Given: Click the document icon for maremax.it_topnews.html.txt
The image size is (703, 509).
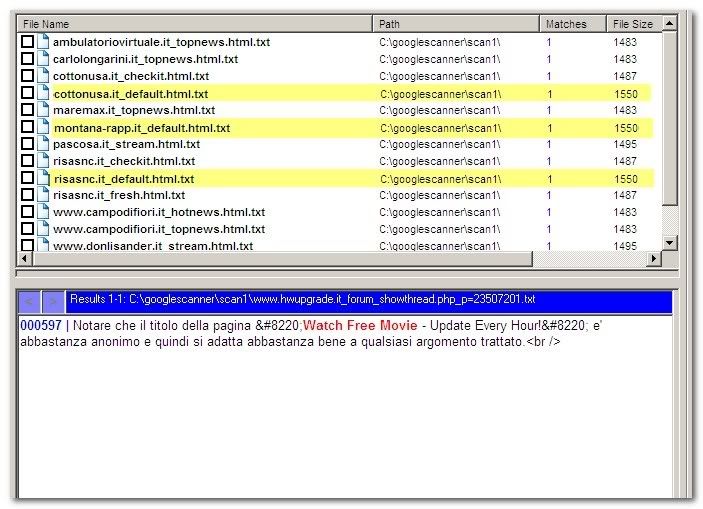Looking at the screenshot, I should pyautogui.click(x=43, y=110).
